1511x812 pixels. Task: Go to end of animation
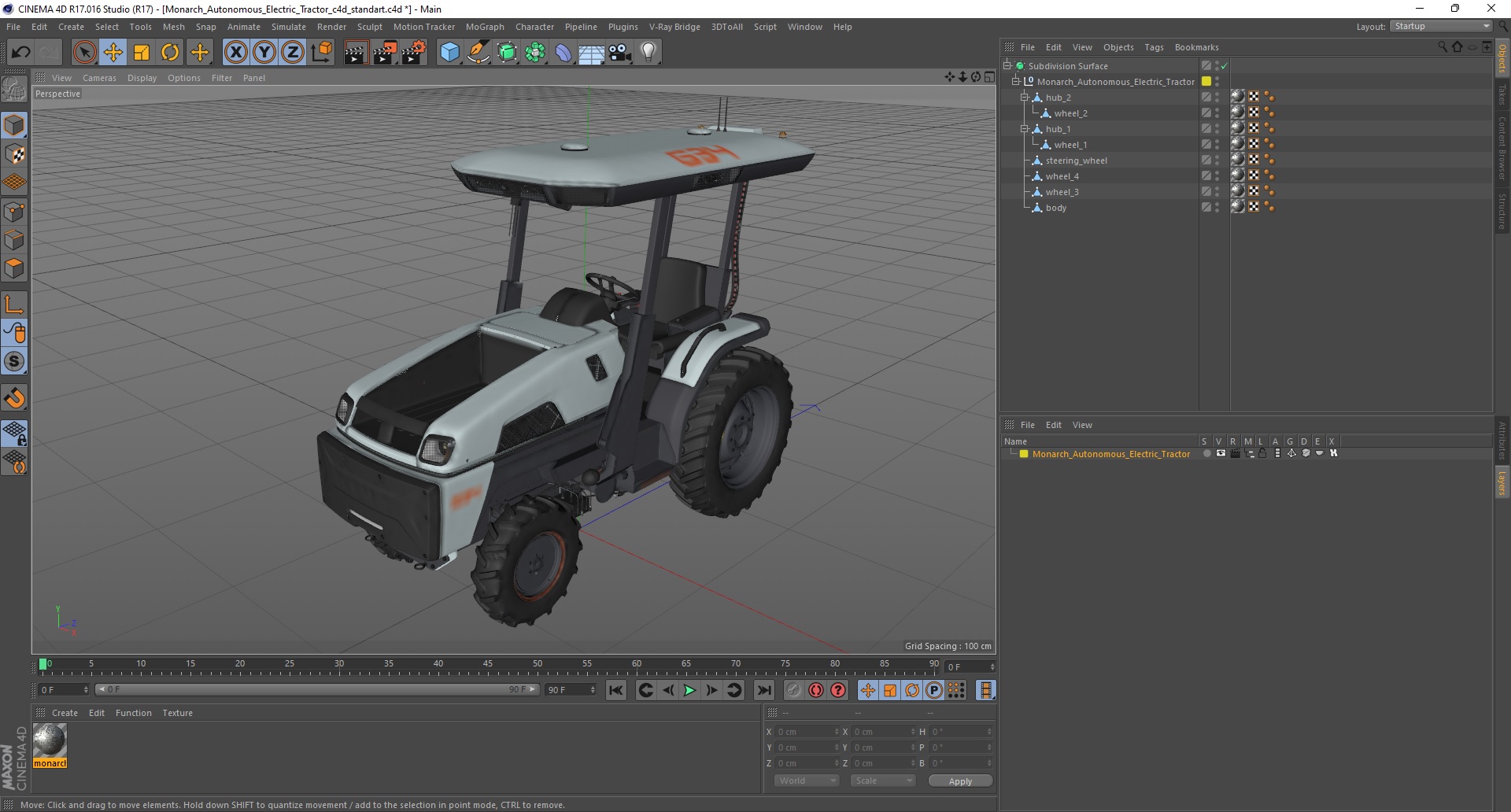click(x=764, y=690)
